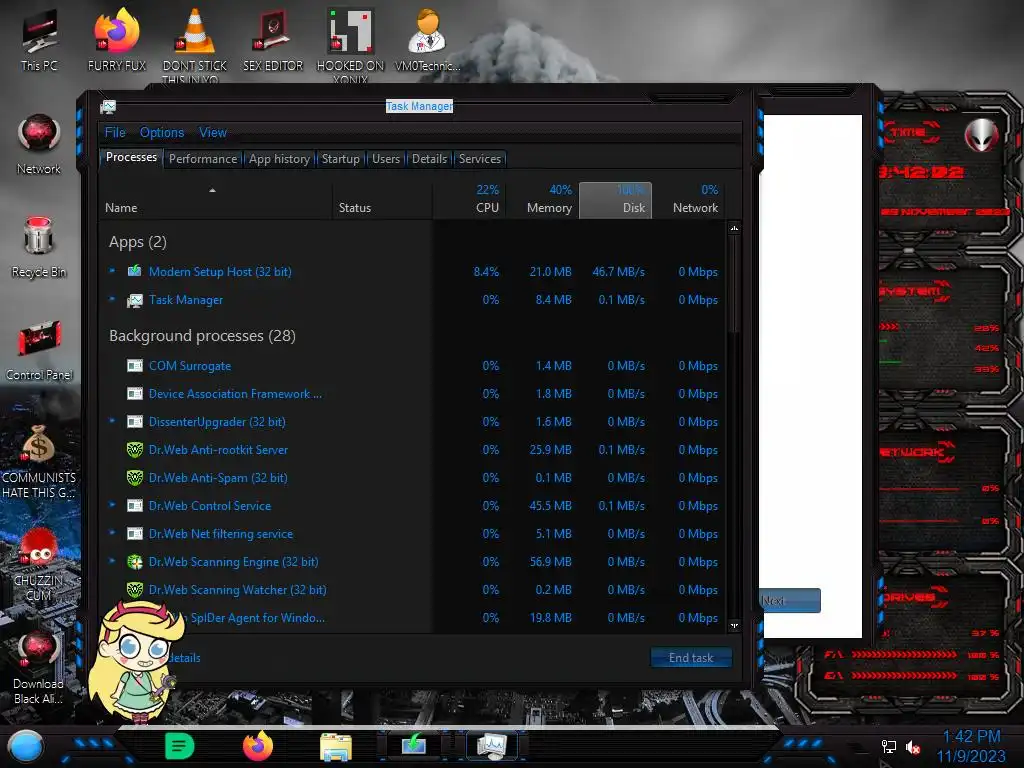This screenshot has width=1024, height=768.
Task: Open the COMMUNISTS HATE THIS money bag icon
Action: [39, 461]
